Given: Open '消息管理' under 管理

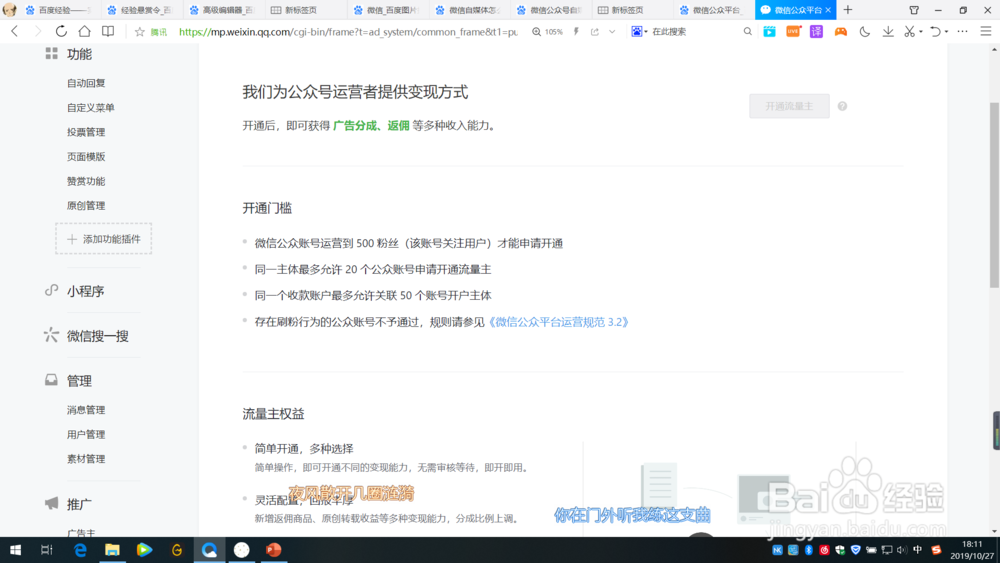Looking at the screenshot, I should [x=86, y=410].
